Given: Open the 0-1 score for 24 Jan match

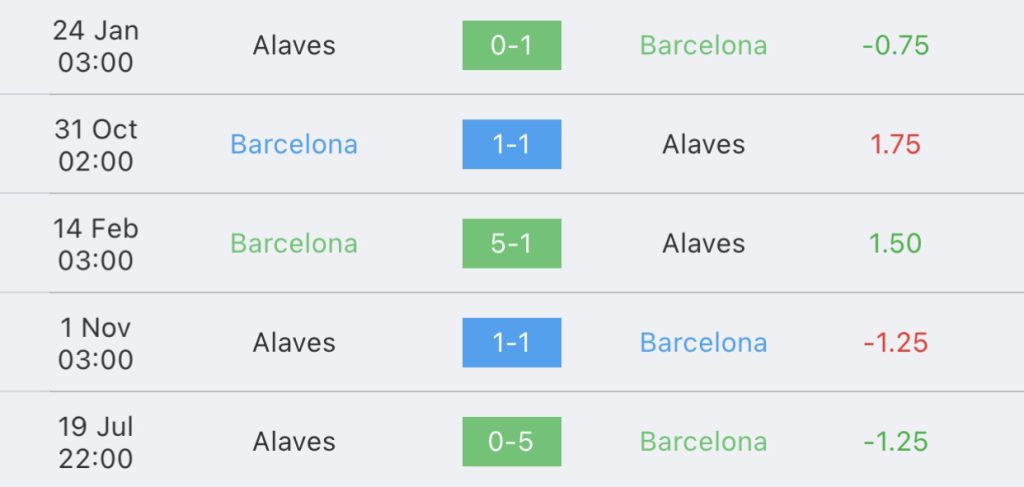Looking at the screenshot, I should tap(511, 45).
